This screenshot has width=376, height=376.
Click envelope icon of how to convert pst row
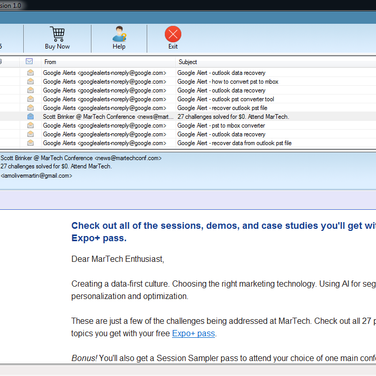pos(30,81)
